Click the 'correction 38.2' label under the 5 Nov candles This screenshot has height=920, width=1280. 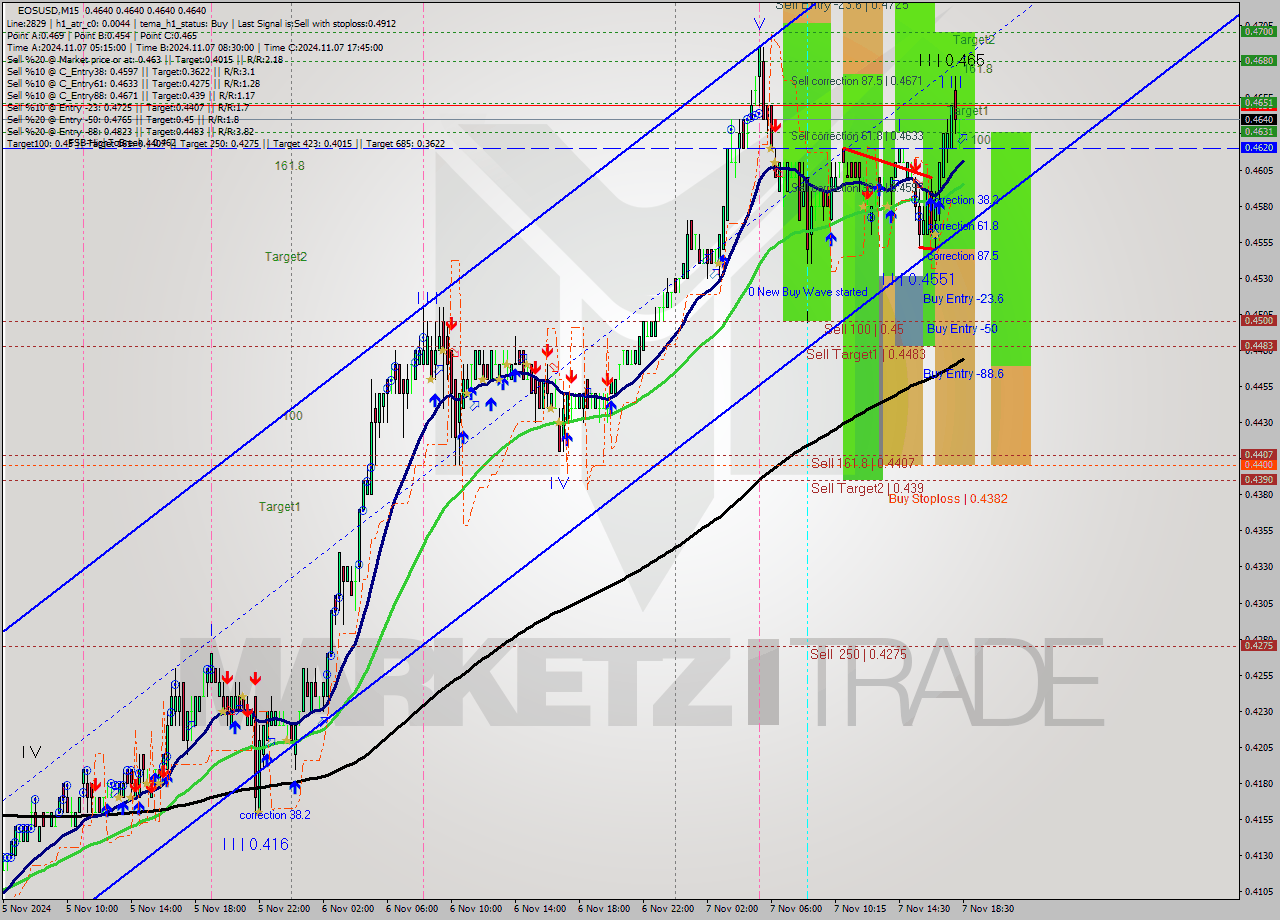274,815
